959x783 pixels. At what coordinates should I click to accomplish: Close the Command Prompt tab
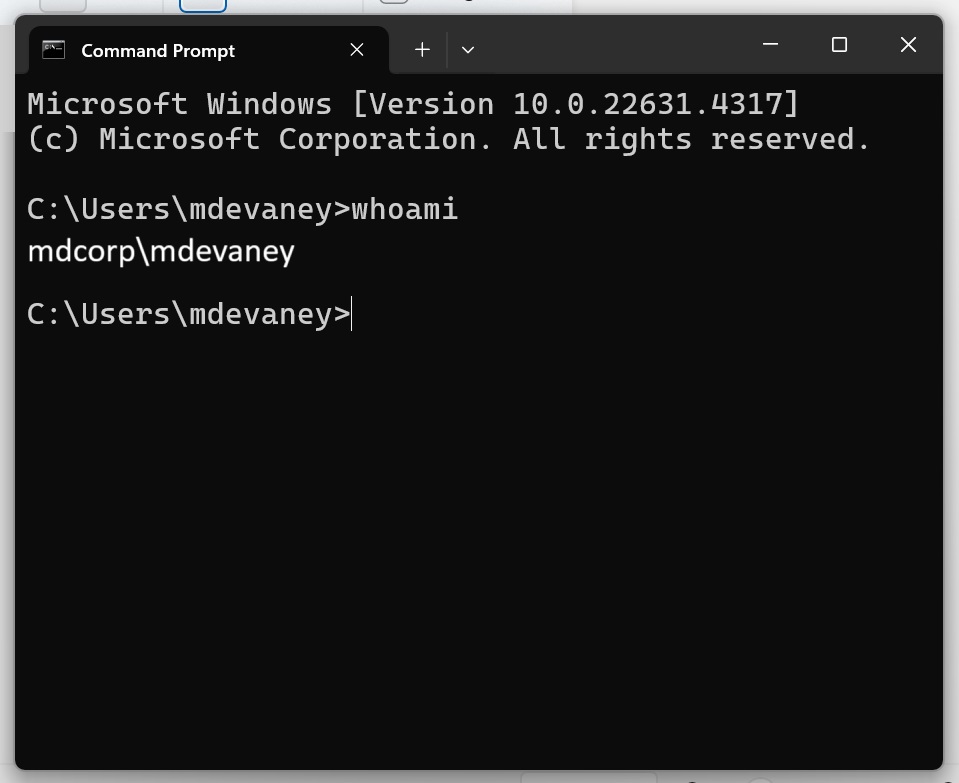[357, 50]
